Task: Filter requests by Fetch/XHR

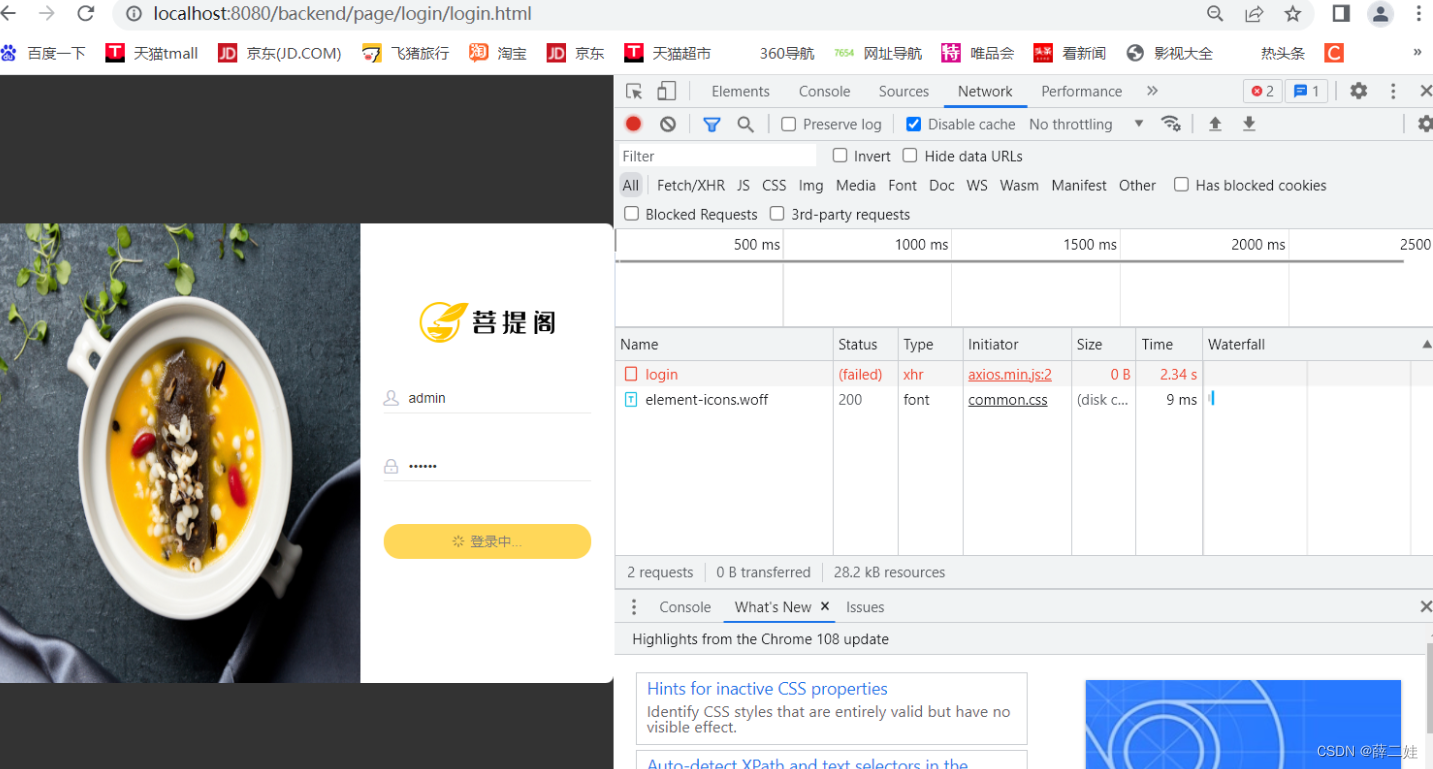Action: coord(691,185)
